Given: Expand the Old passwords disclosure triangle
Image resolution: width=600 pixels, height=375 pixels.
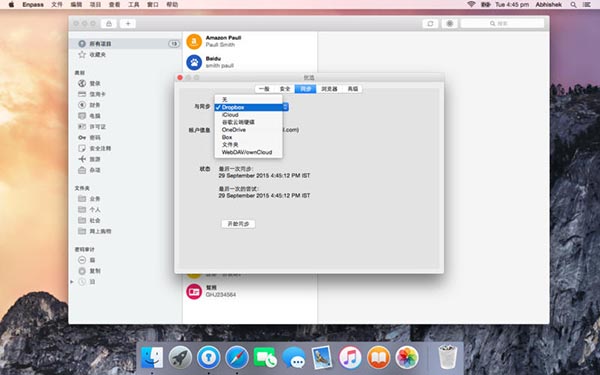Looking at the screenshot, I should coord(72,282).
